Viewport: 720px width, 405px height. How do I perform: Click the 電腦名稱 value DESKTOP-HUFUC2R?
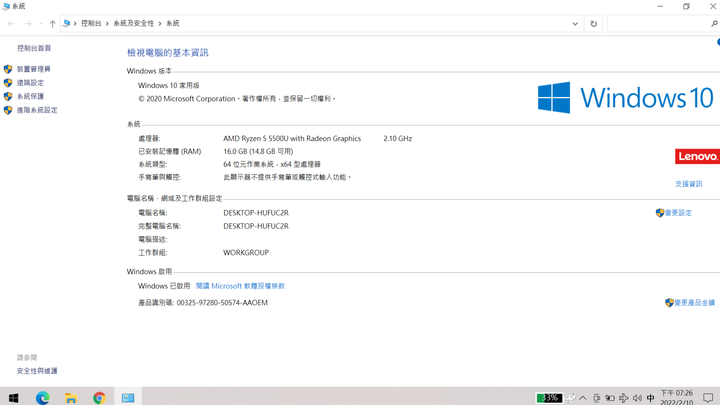[x=256, y=213]
